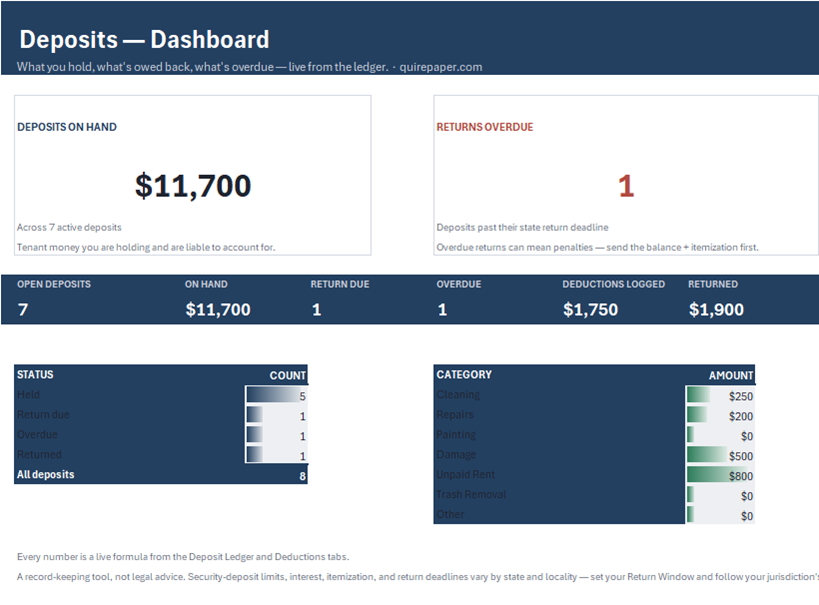The width and height of the screenshot is (819, 605).
Task: Select the 'A record-keeping tool, not legal advice' disclaimer
Action: (418, 577)
